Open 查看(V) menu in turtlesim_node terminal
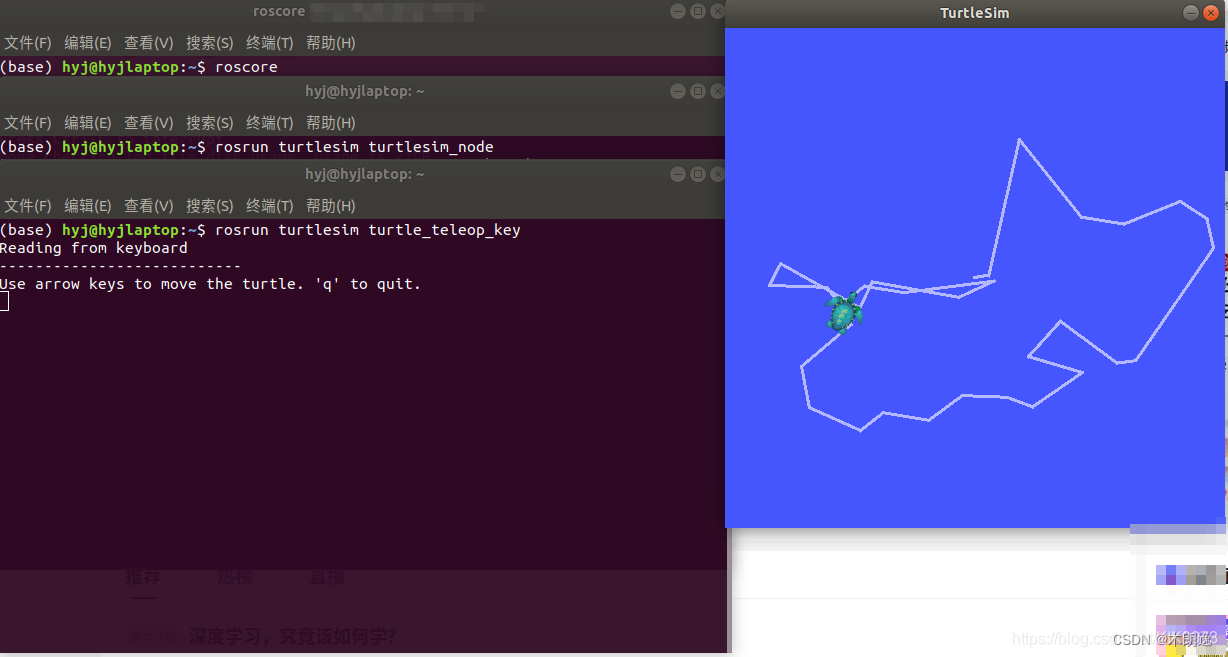 pyautogui.click(x=149, y=123)
